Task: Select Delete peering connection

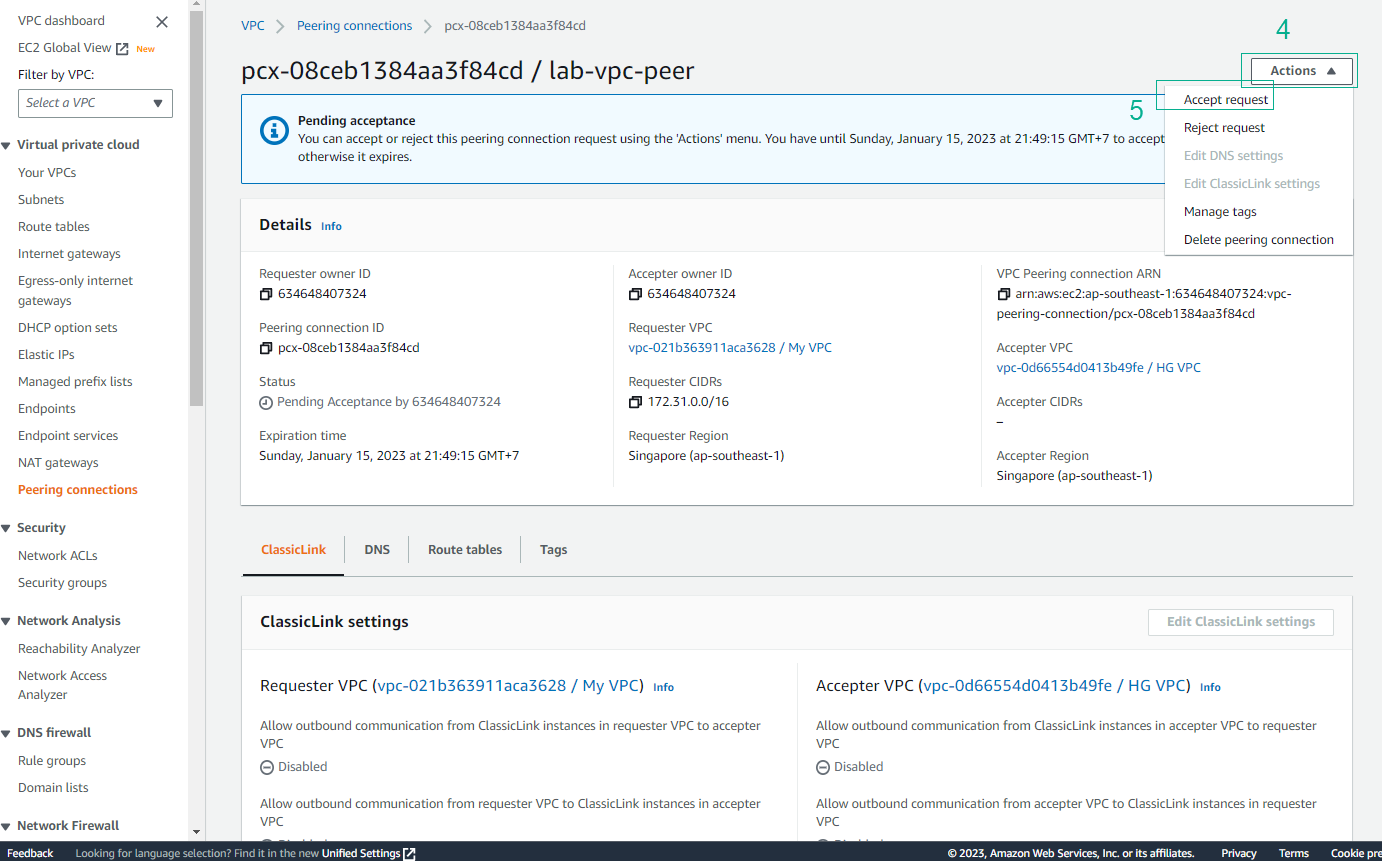Action: coord(1258,240)
